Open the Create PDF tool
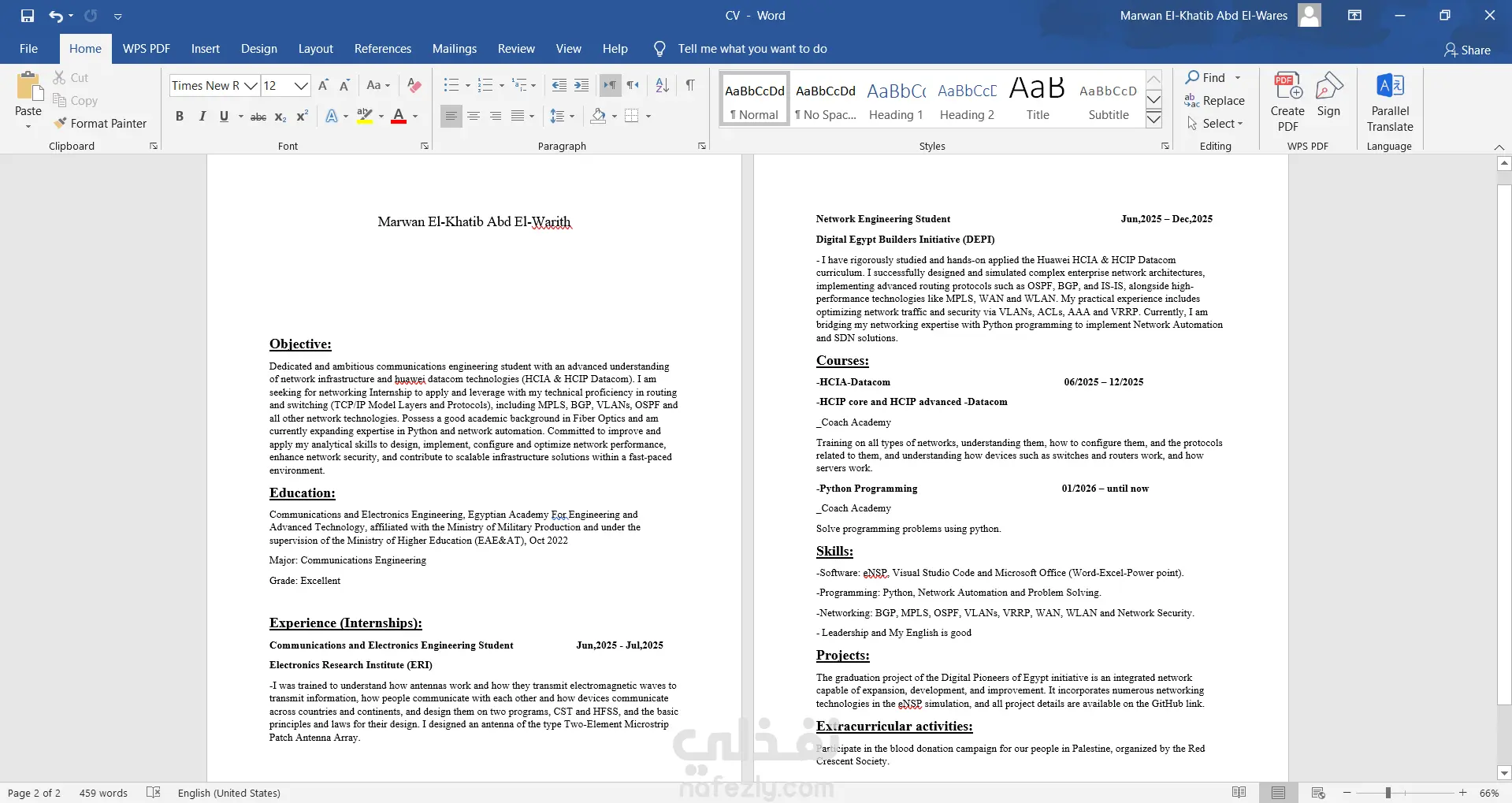 pyautogui.click(x=1287, y=102)
